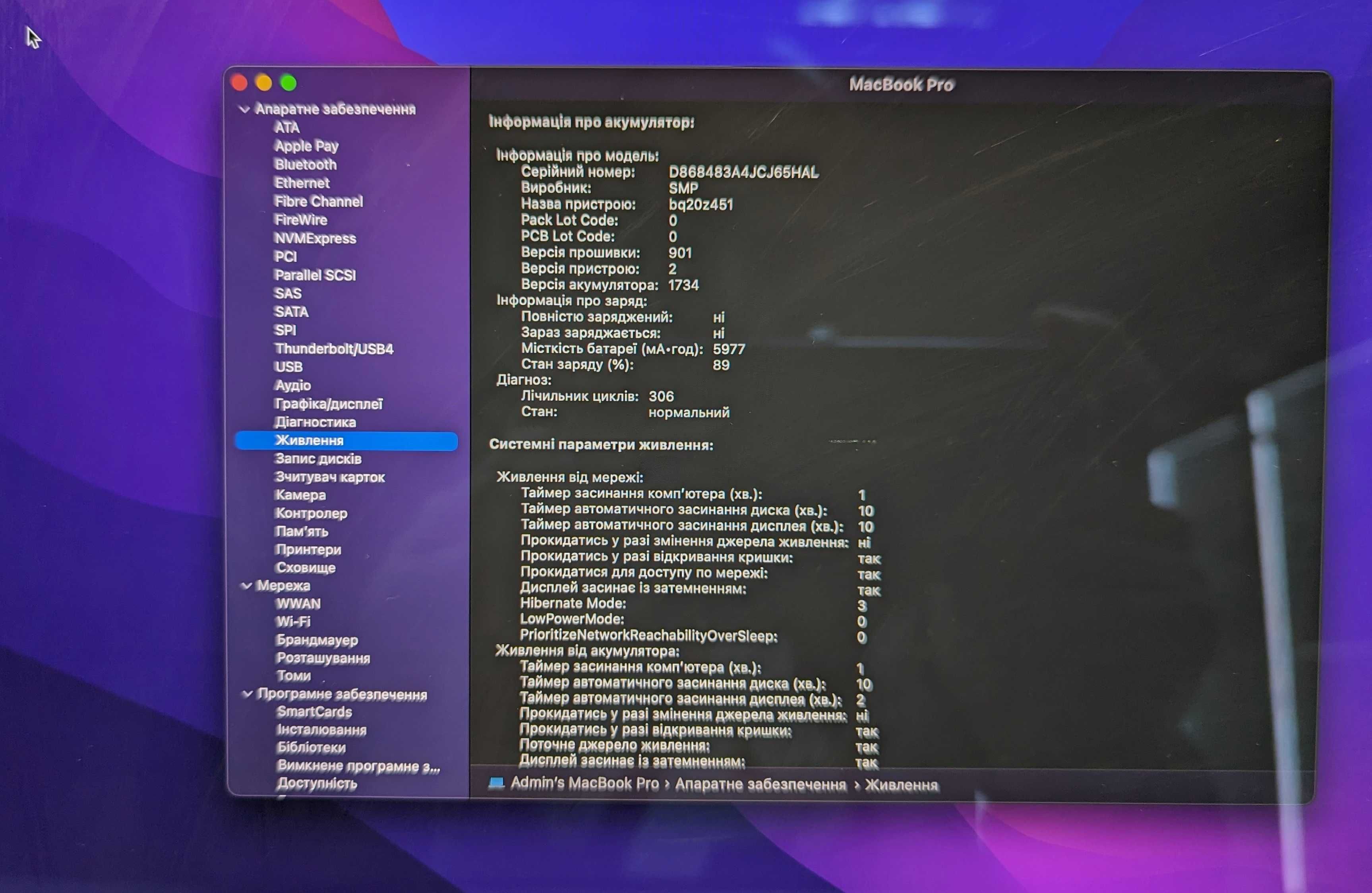
Task: Select SATA in the sidebar
Action: [x=291, y=312]
